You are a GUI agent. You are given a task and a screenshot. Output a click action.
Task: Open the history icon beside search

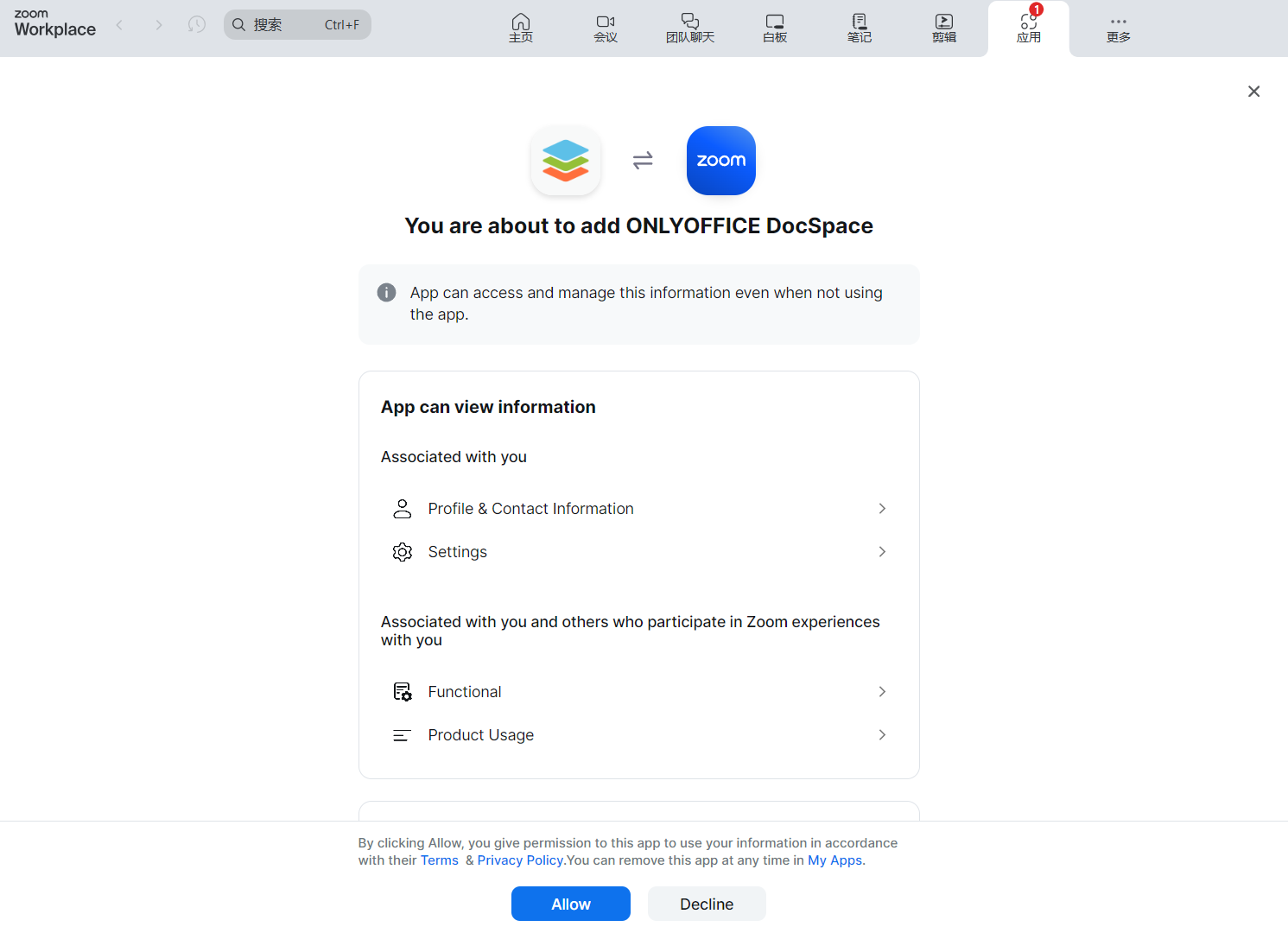coord(196,24)
